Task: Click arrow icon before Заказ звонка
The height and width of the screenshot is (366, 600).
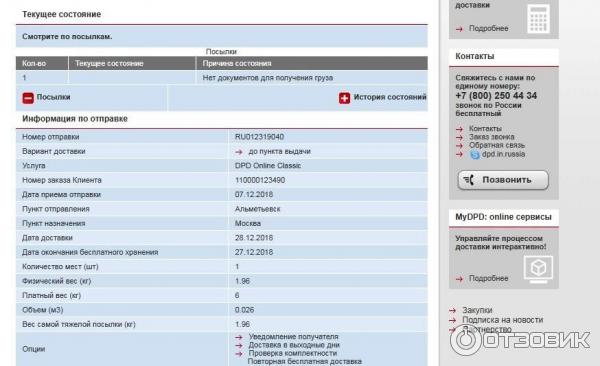Action: [459, 137]
